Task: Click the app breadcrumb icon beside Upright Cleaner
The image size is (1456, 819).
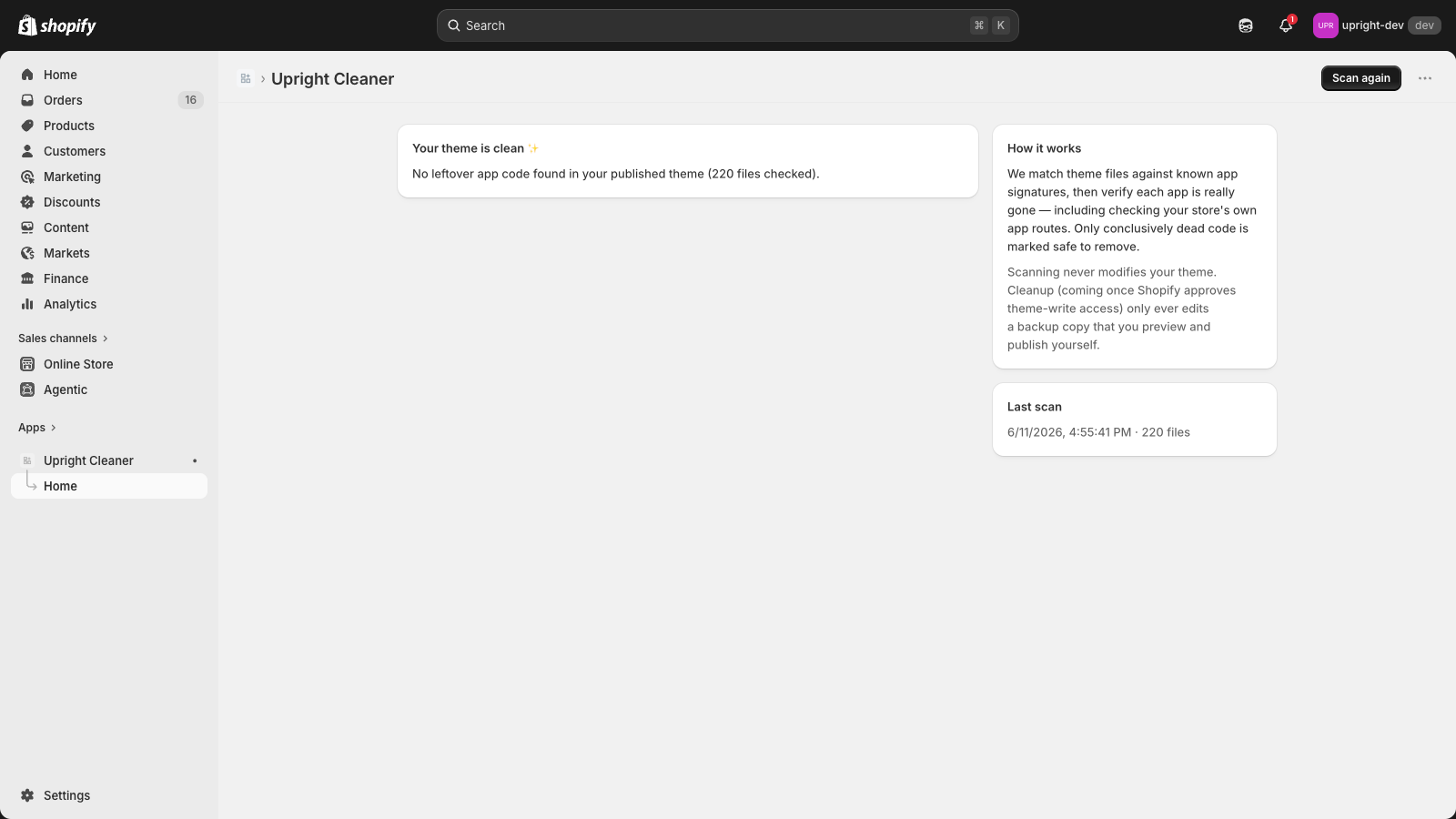Action: [246, 78]
